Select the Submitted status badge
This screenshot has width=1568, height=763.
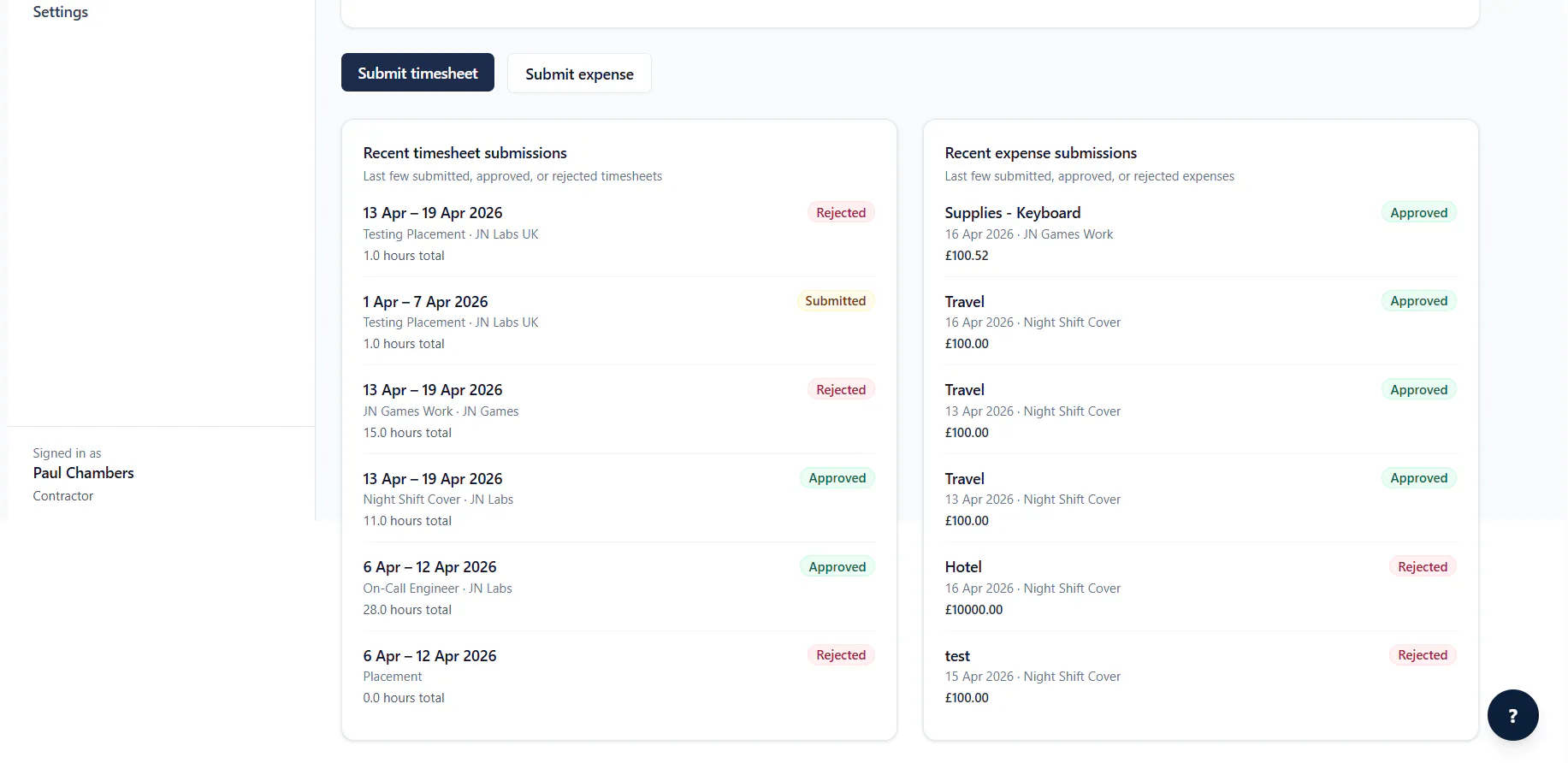pos(835,301)
